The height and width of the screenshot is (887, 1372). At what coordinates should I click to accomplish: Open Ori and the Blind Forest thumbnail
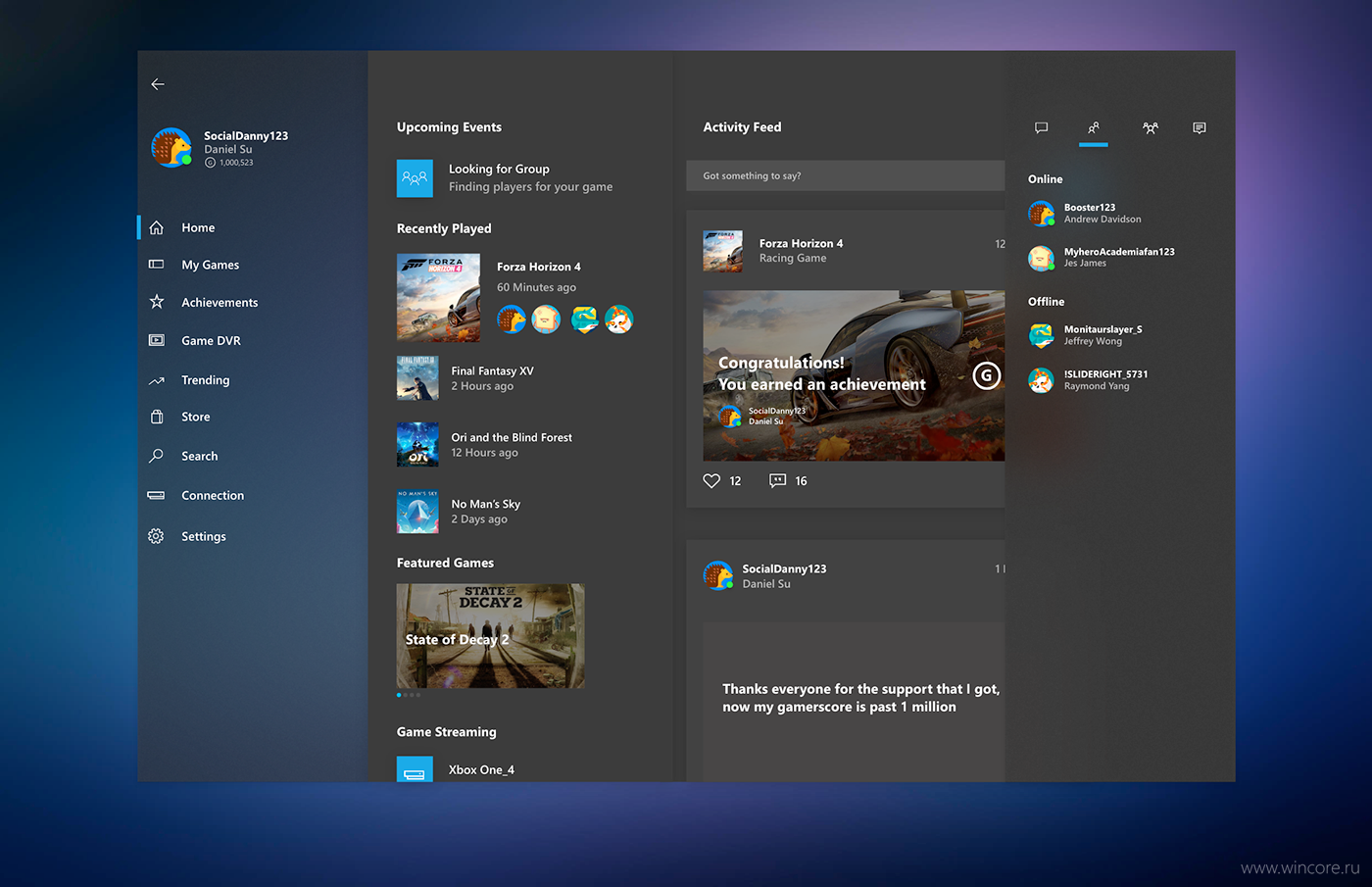point(417,445)
